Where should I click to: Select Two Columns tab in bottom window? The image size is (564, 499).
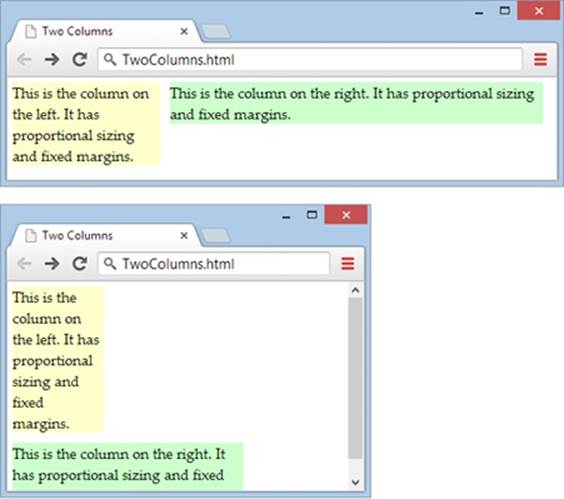coord(105,235)
